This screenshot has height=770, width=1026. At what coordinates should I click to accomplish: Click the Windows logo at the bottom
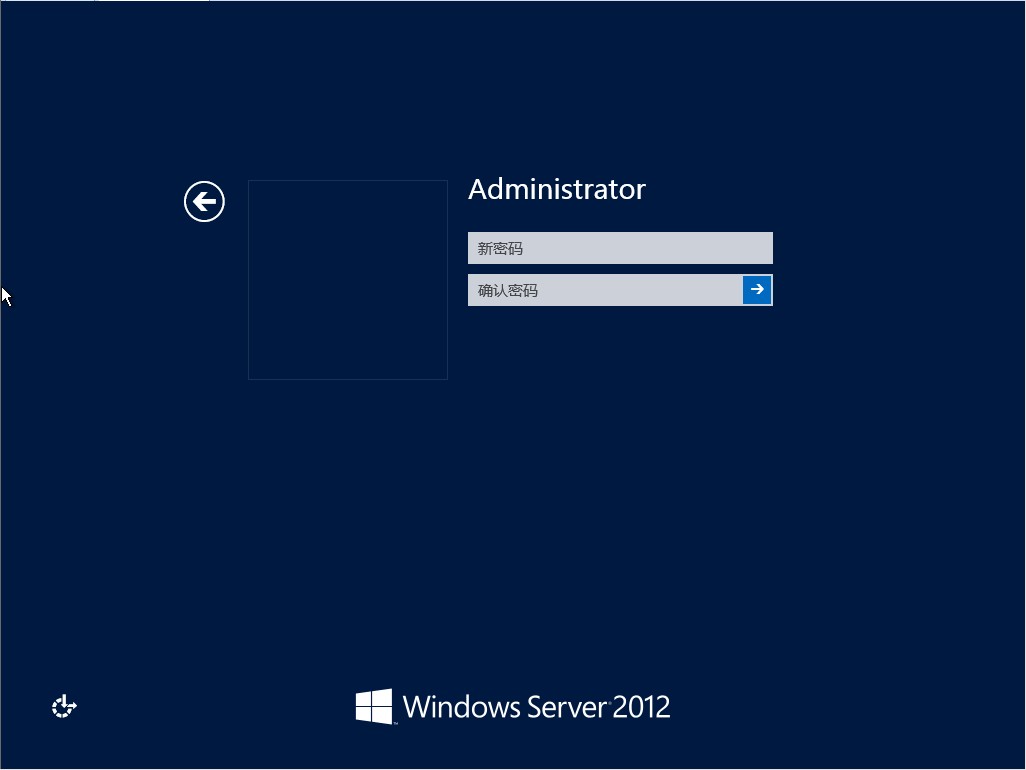374,707
